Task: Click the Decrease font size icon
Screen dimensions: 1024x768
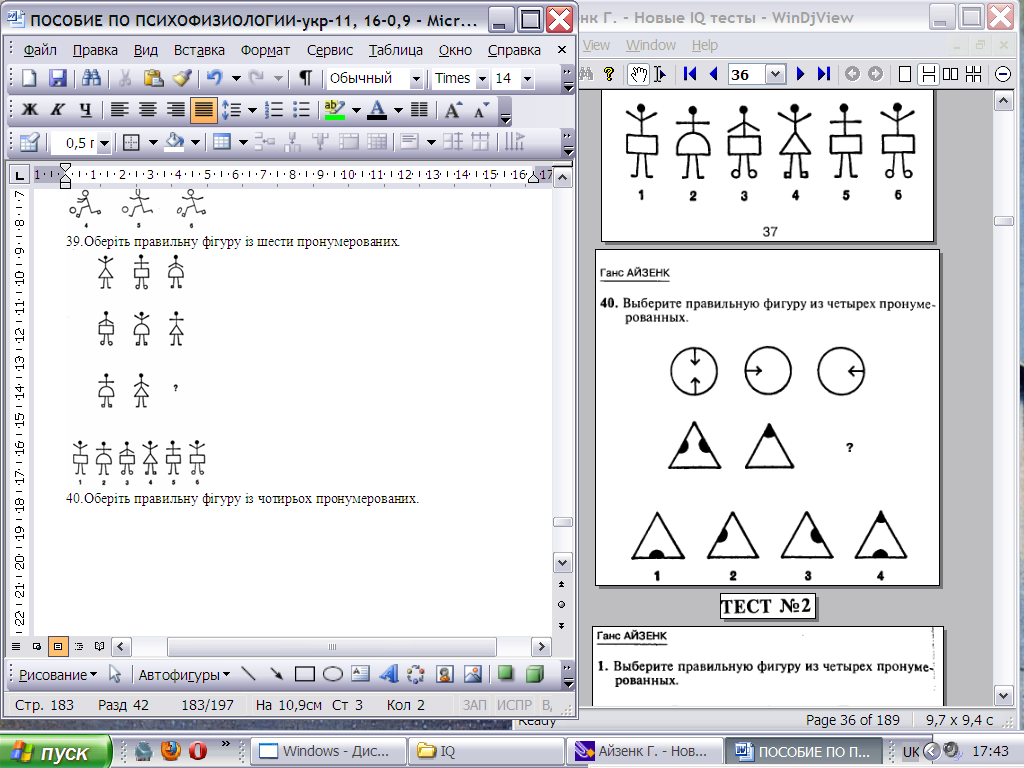Action: coord(481,110)
